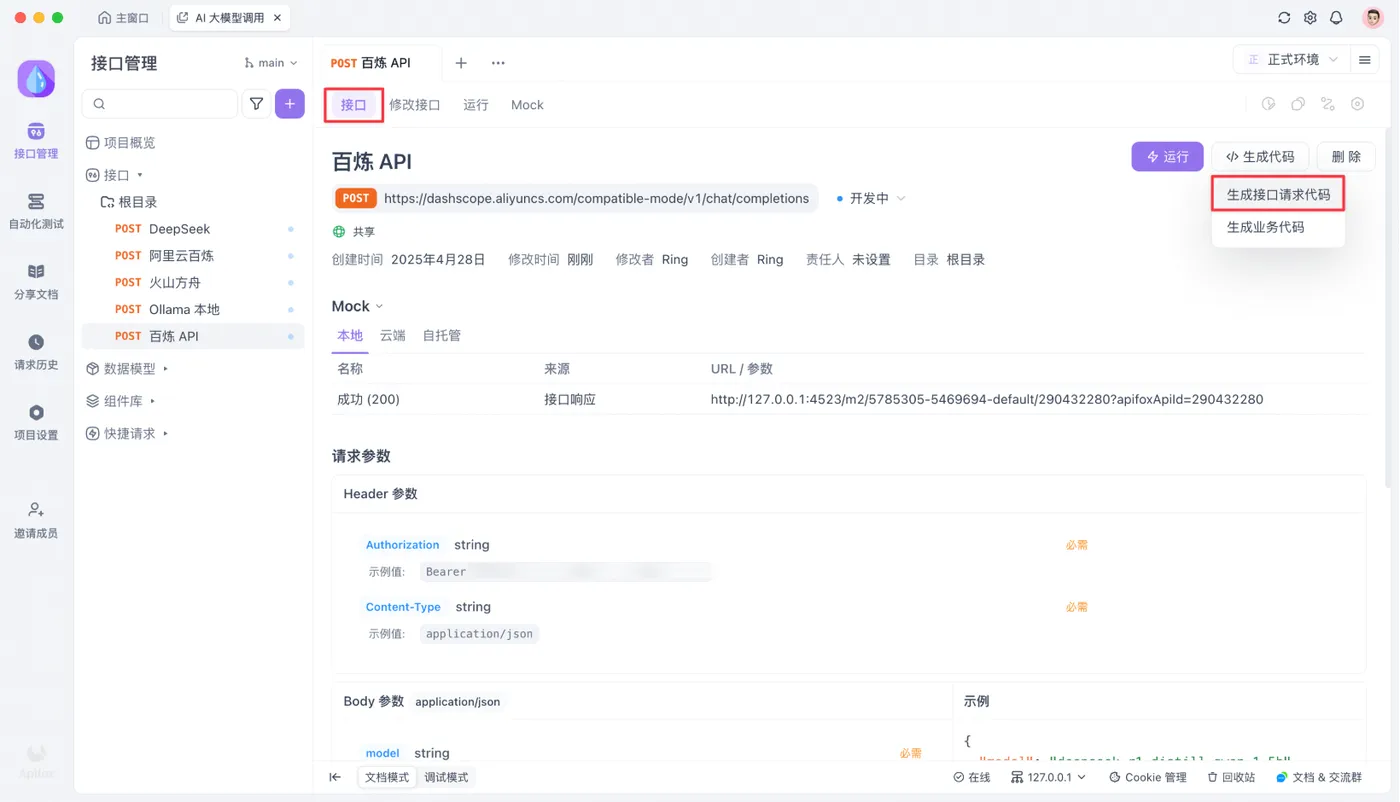Add a new tab with plus icon
The height and width of the screenshot is (802, 1400).
click(x=461, y=63)
